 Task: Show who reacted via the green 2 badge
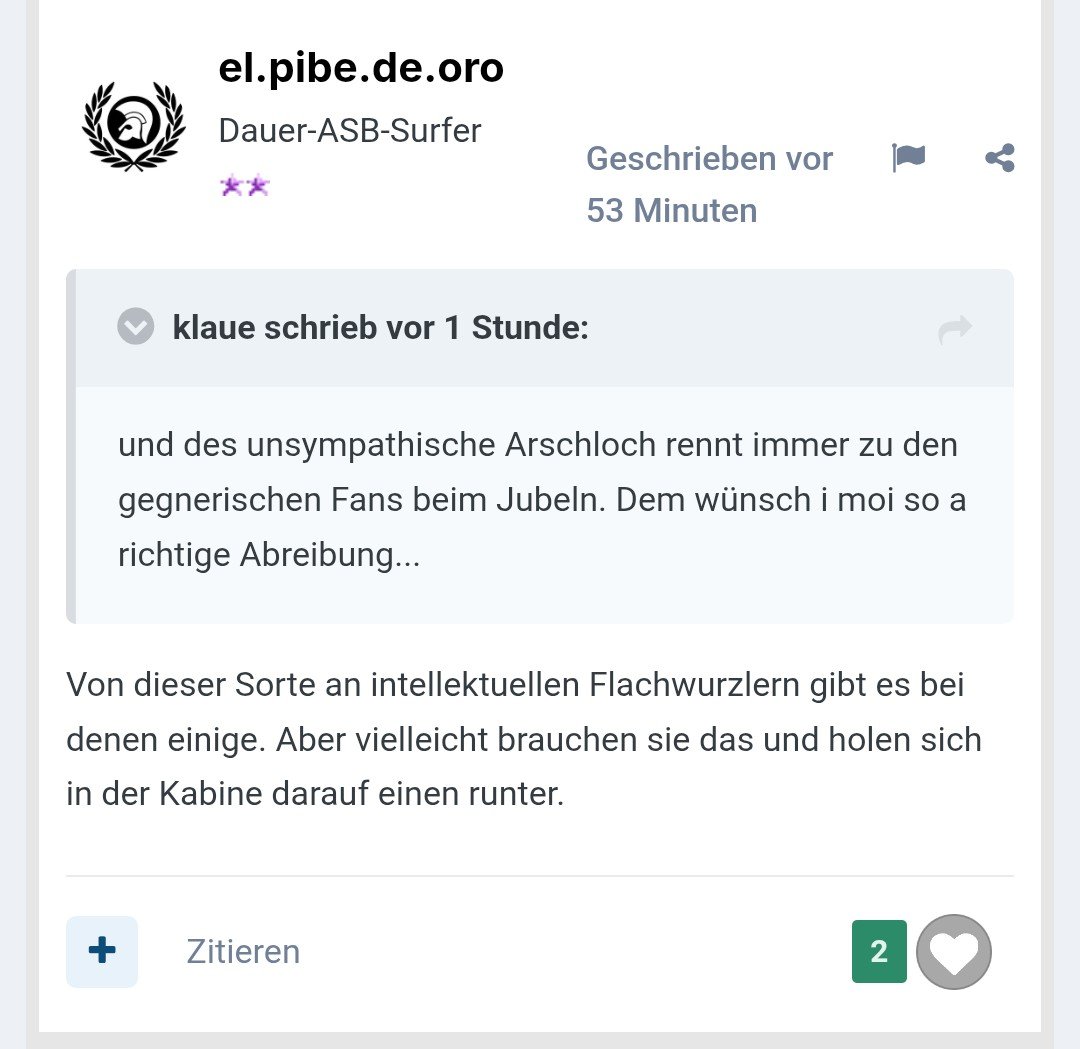coord(879,952)
